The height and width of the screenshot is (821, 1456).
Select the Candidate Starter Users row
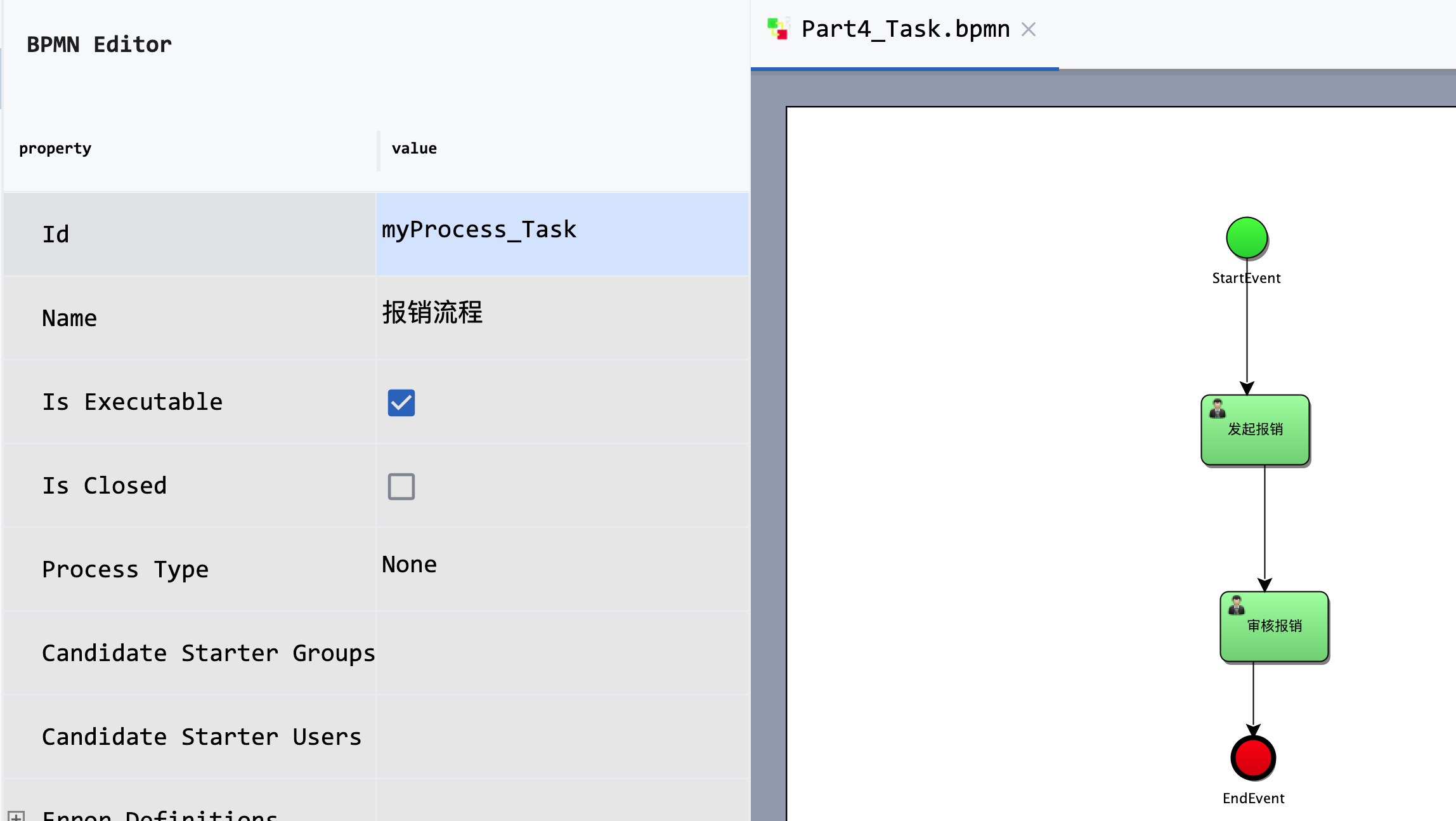click(x=202, y=737)
